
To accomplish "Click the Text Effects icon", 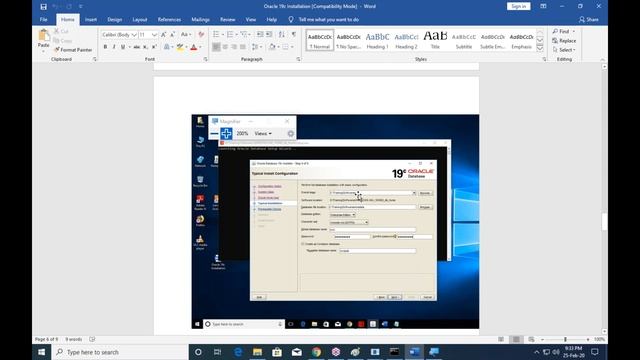I will [x=167, y=47].
